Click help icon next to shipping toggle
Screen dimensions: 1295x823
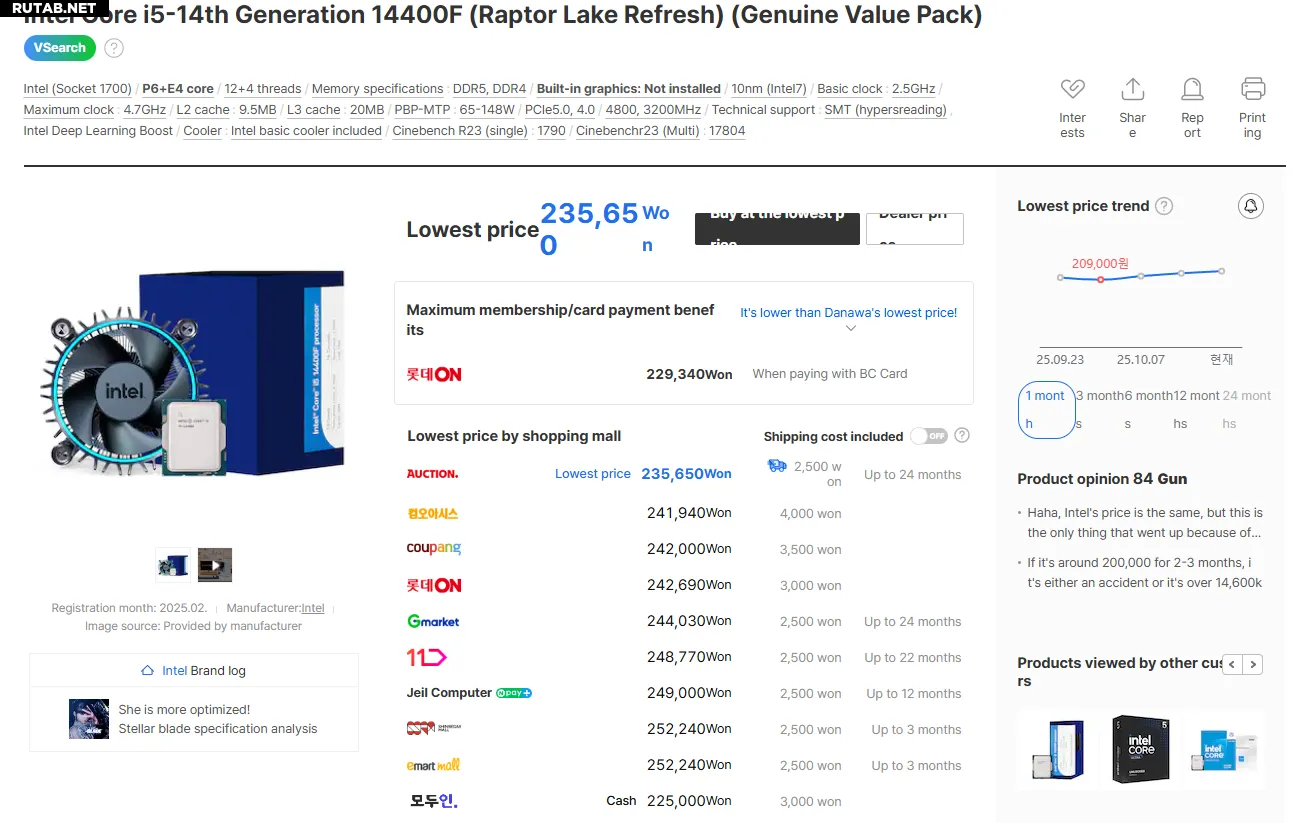(962, 436)
